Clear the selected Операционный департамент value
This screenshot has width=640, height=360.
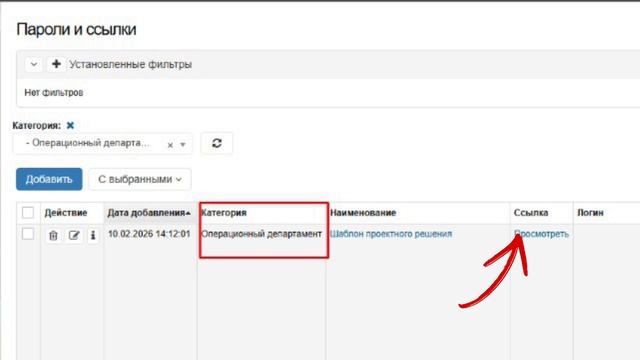tap(170, 145)
